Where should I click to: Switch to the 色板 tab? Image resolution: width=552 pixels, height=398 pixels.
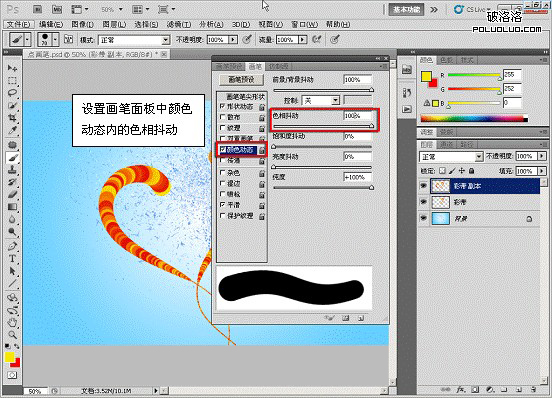tap(447, 61)
